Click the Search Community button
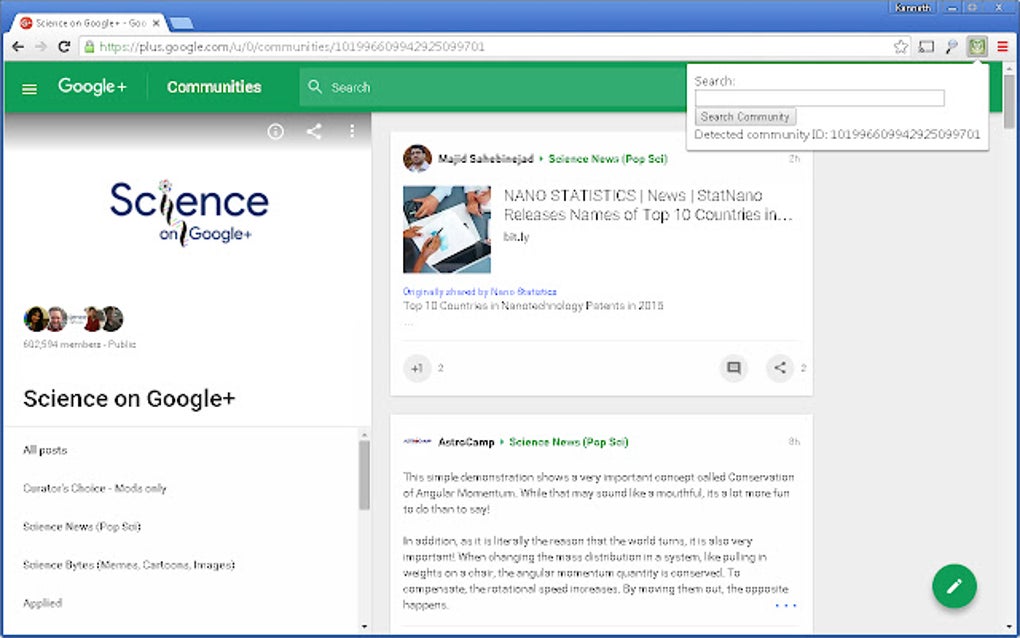This screenshot has height=638, width=1020. coord(745,117)
